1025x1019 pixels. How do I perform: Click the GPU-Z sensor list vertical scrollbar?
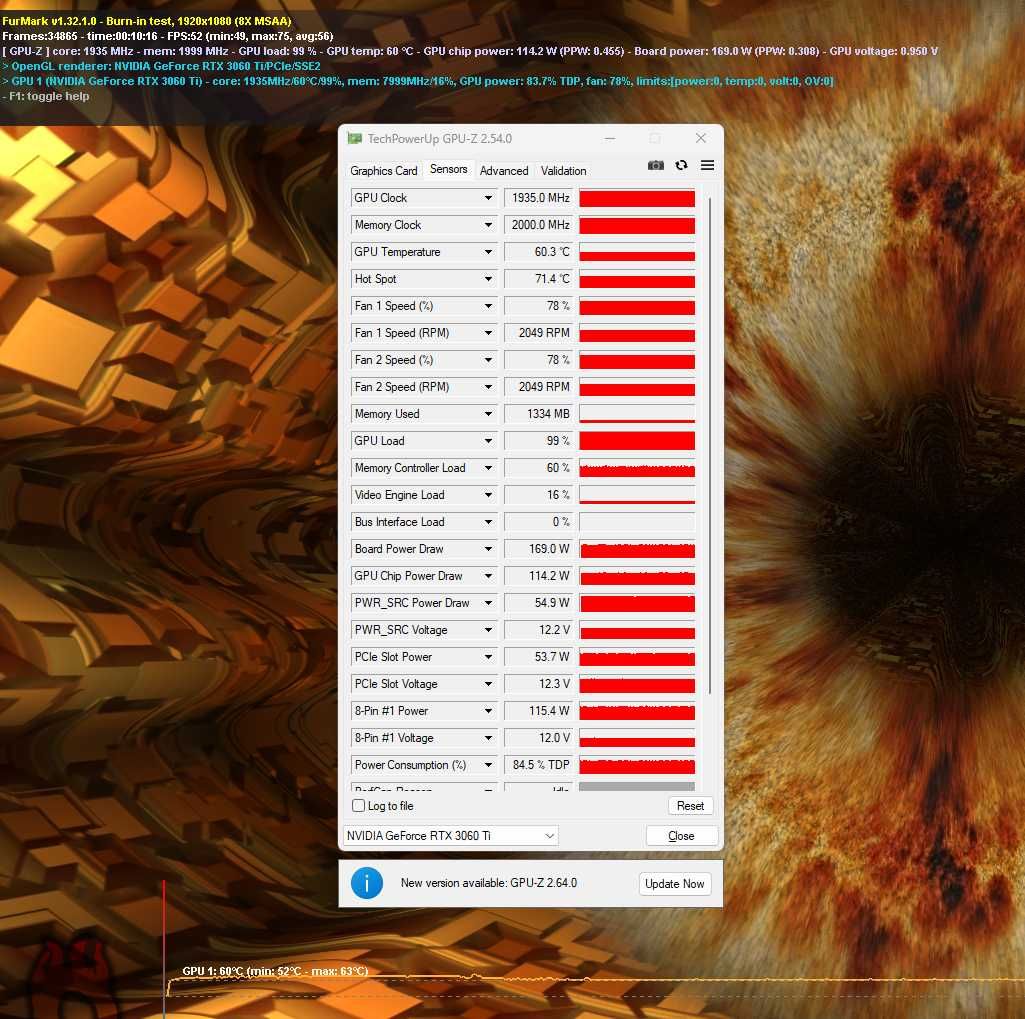[x=709, y=444]
